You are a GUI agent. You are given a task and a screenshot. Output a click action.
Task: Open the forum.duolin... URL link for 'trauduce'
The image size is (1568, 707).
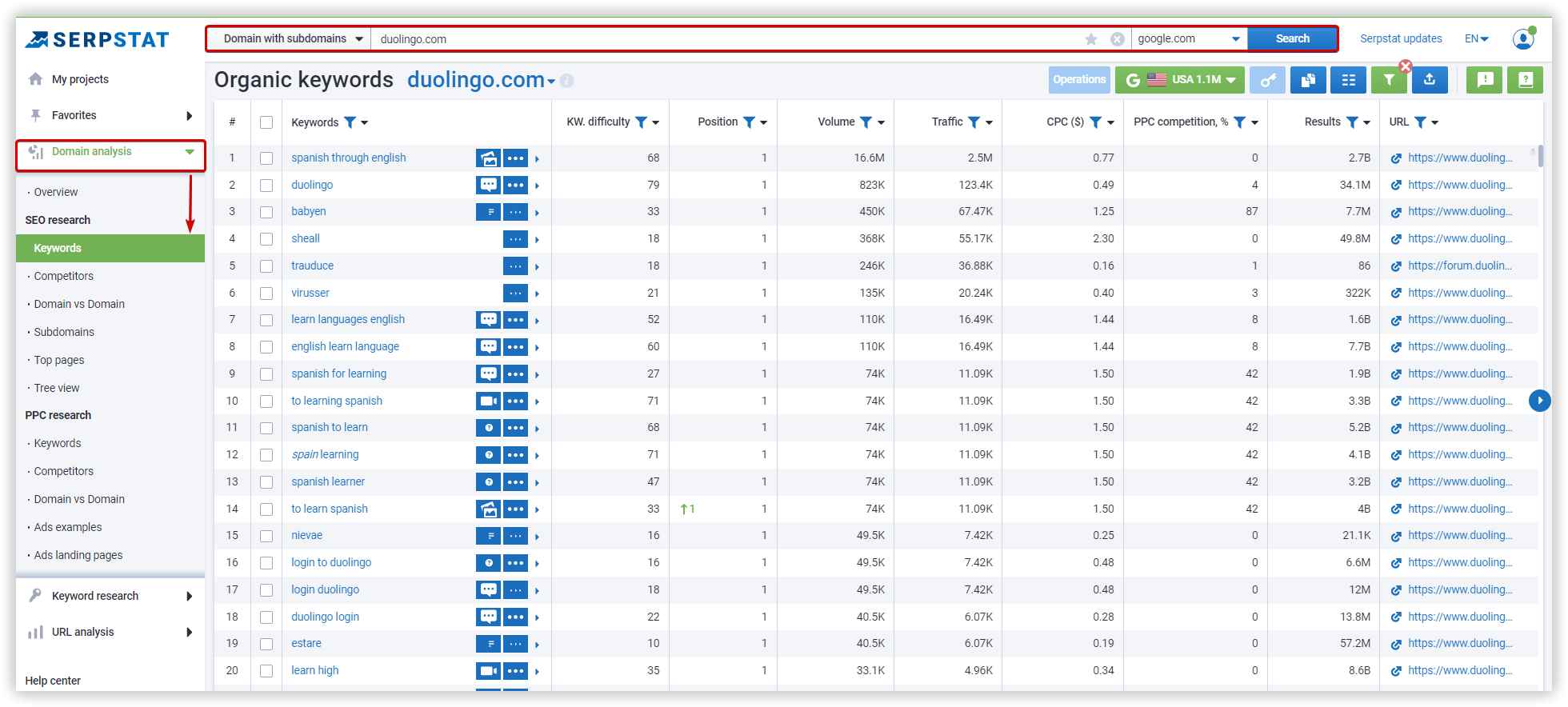click(1460, 266)
